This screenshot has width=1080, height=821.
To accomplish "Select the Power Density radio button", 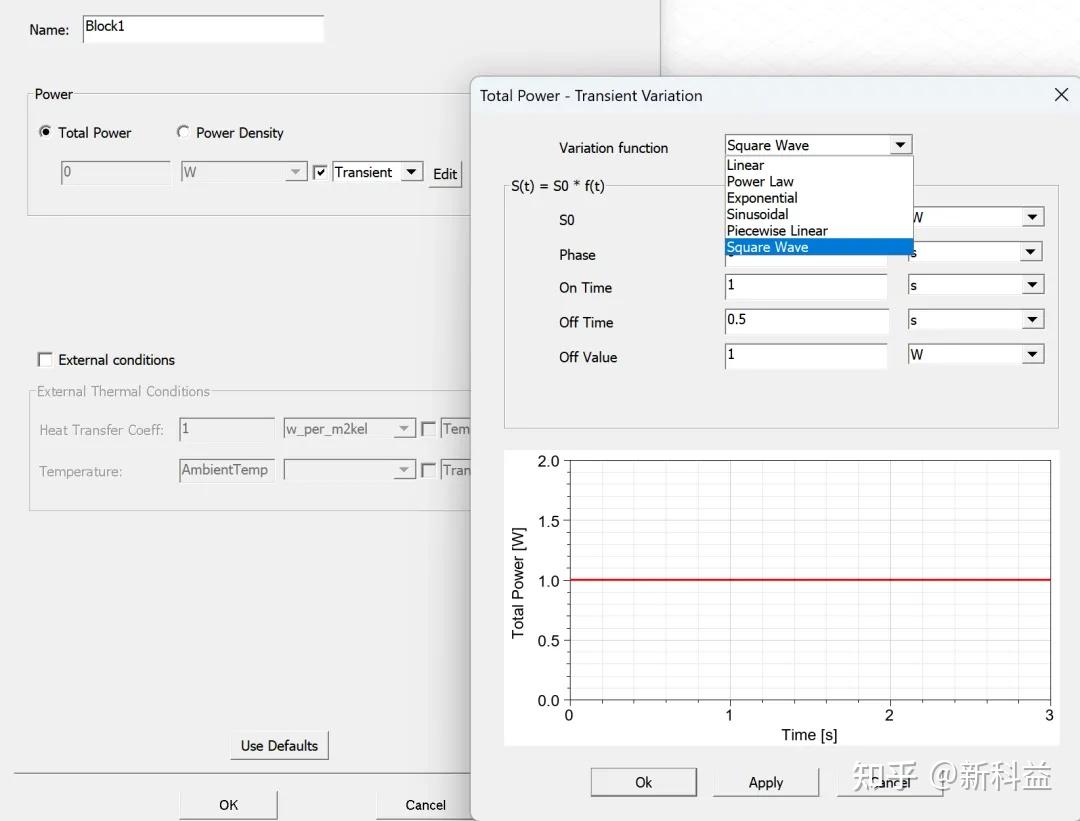I will tap(183, 132).
